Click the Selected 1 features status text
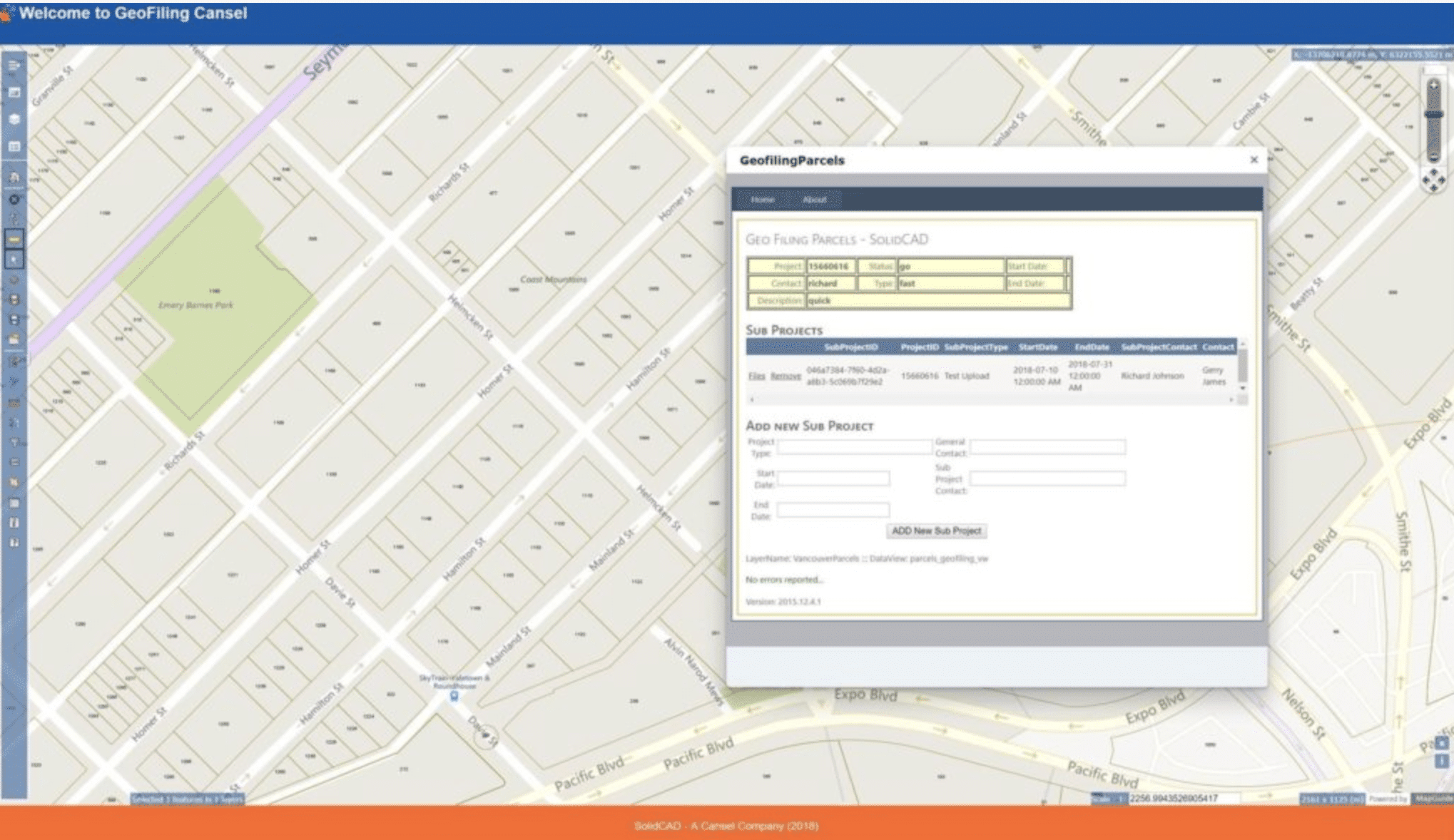 tap(187, 799)
